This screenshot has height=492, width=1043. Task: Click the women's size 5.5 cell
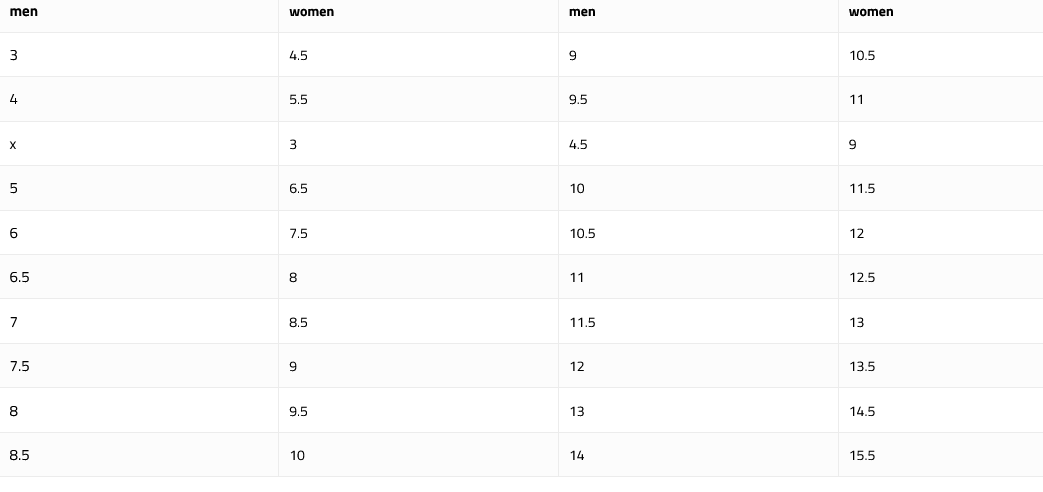pyautogui.click(x=298, y=100)
